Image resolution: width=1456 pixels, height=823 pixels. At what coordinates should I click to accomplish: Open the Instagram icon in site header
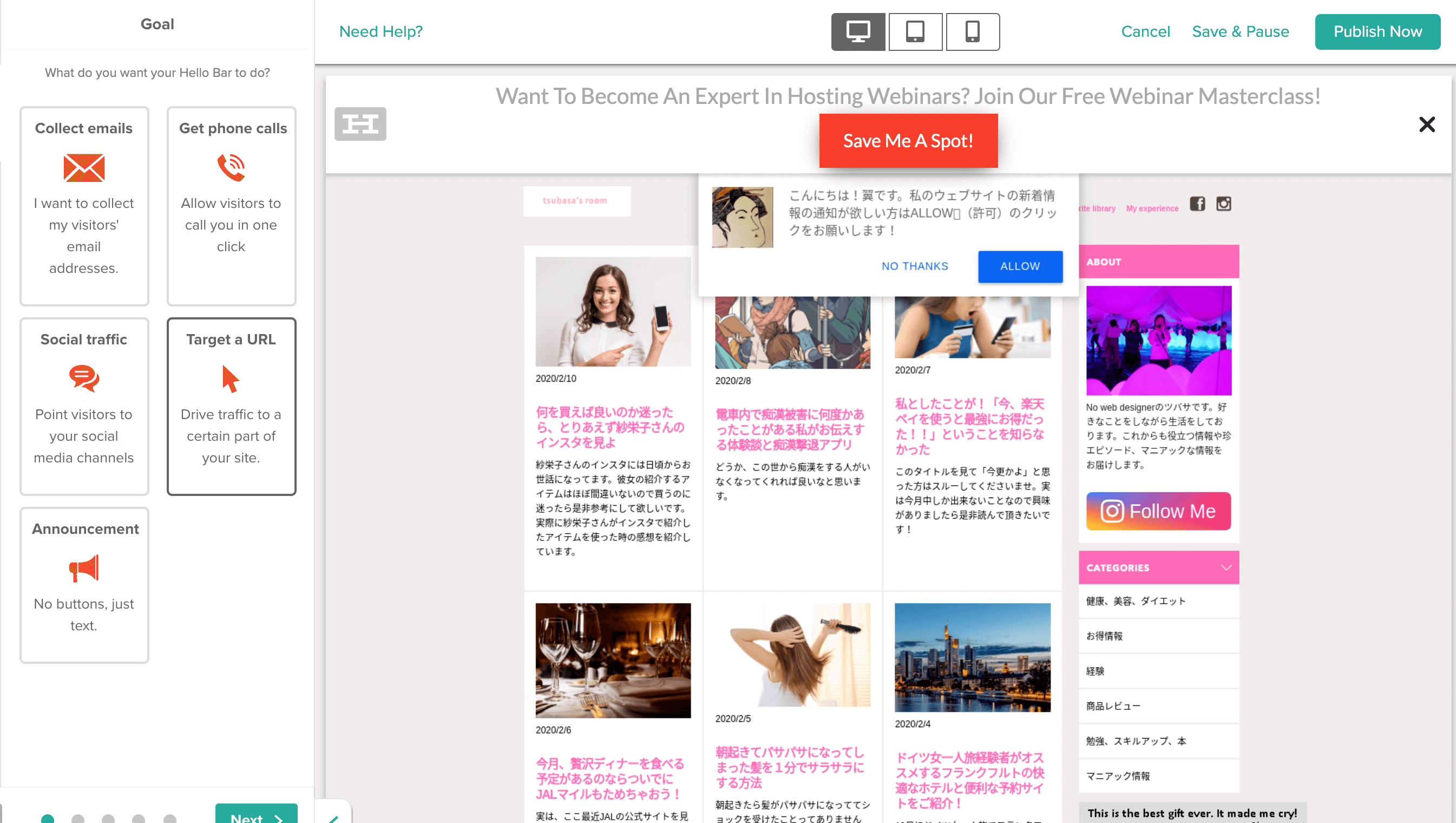tap(1223, 204)
